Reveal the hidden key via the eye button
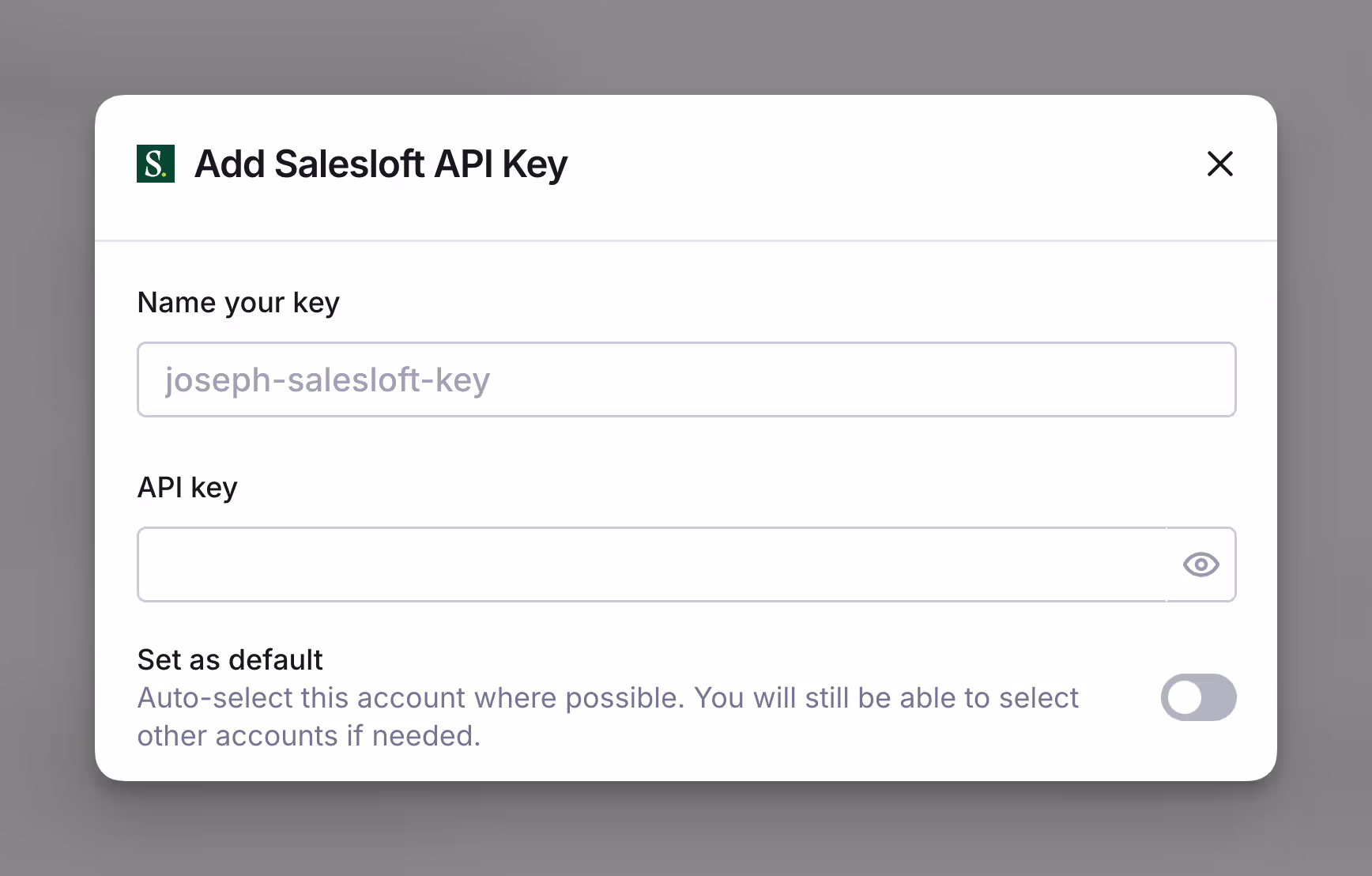 click(x=1200, y=564)
